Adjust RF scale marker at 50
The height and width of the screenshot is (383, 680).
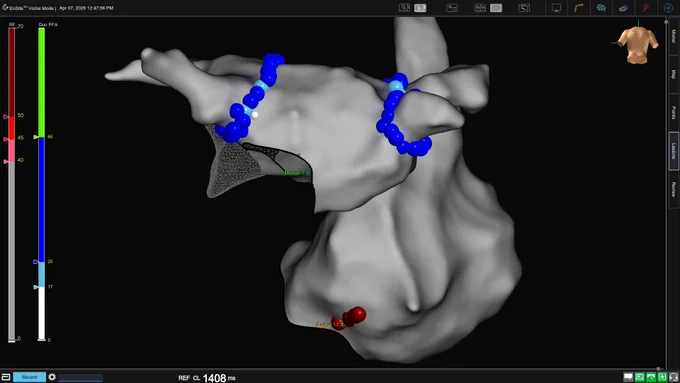click(6, 117)
